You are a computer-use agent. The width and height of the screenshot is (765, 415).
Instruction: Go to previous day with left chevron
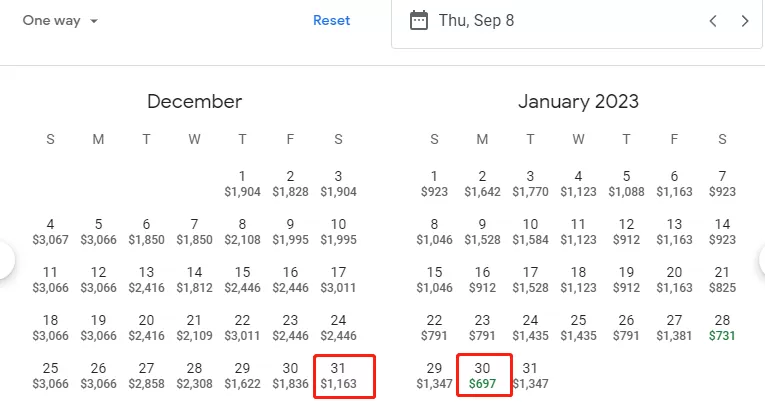713,21
